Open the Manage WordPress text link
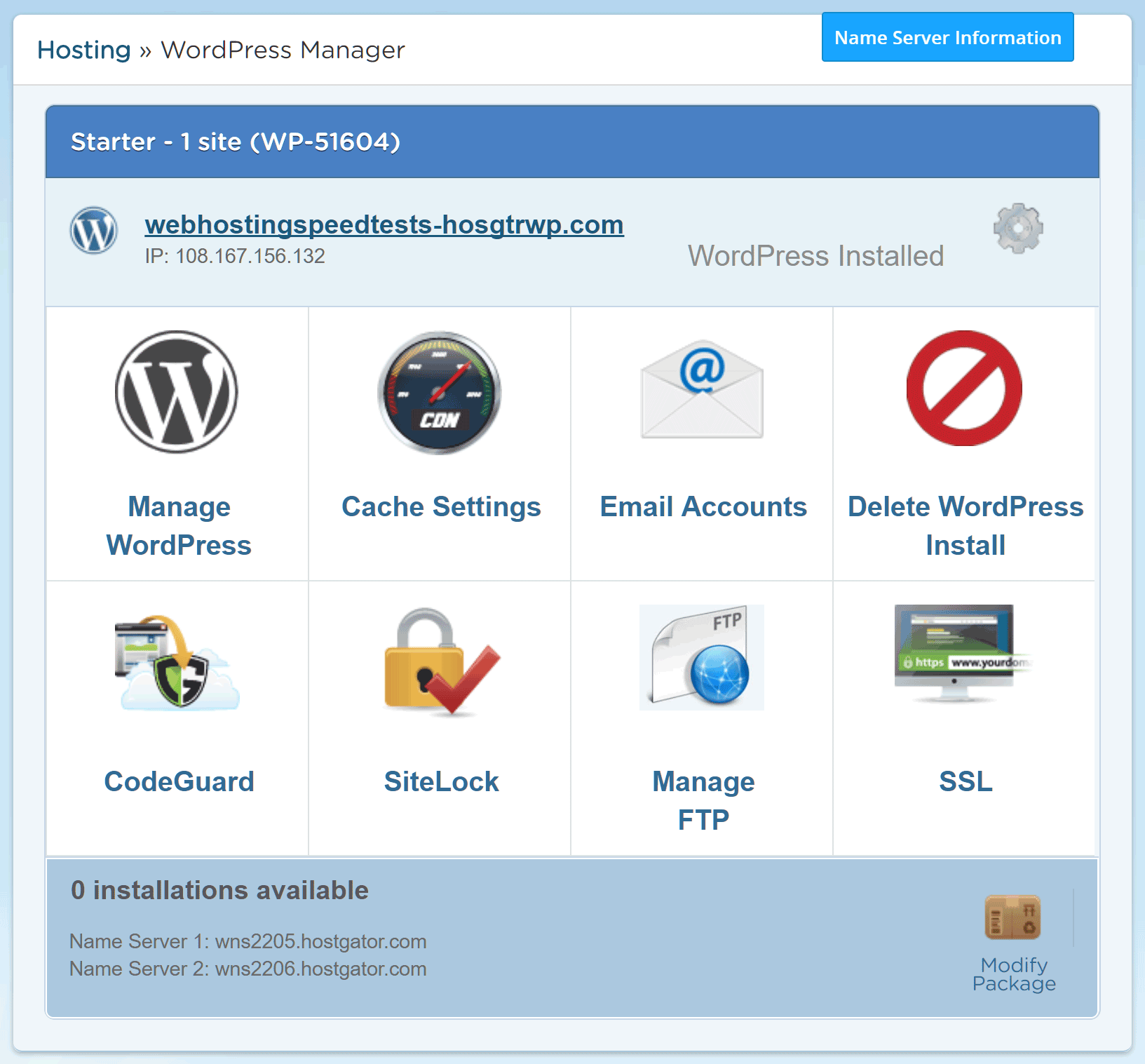The height and width of the screenshot is (1064, 1145). [179, 525]
